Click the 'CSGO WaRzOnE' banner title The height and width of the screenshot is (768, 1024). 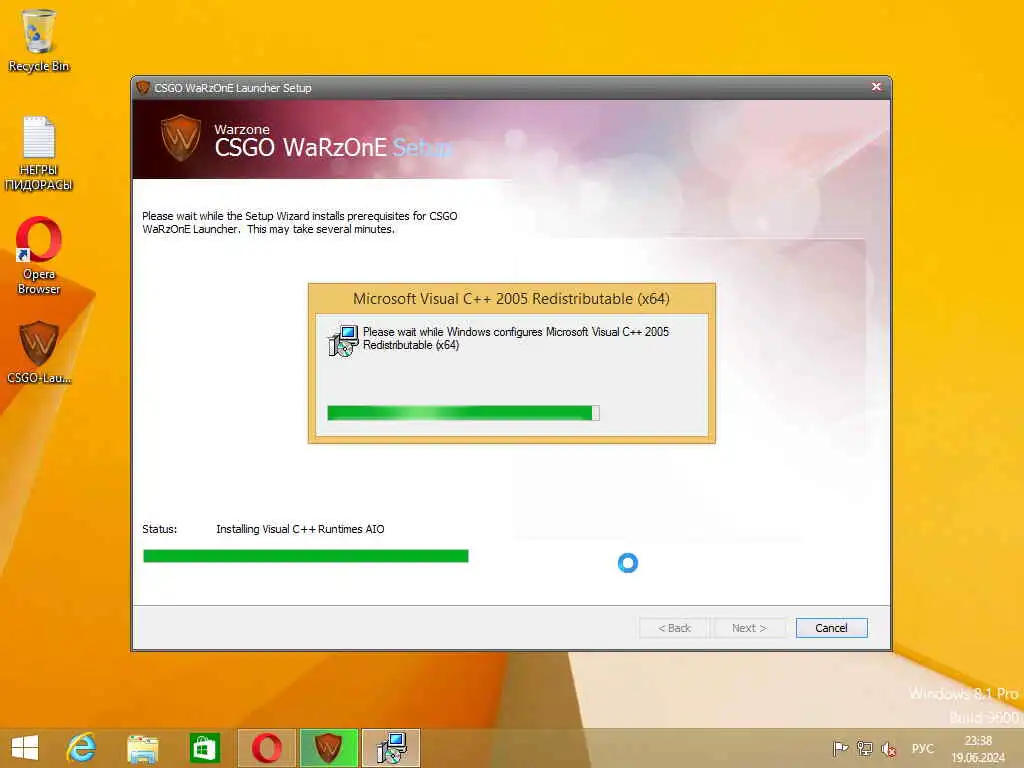[x=300, y=148]
